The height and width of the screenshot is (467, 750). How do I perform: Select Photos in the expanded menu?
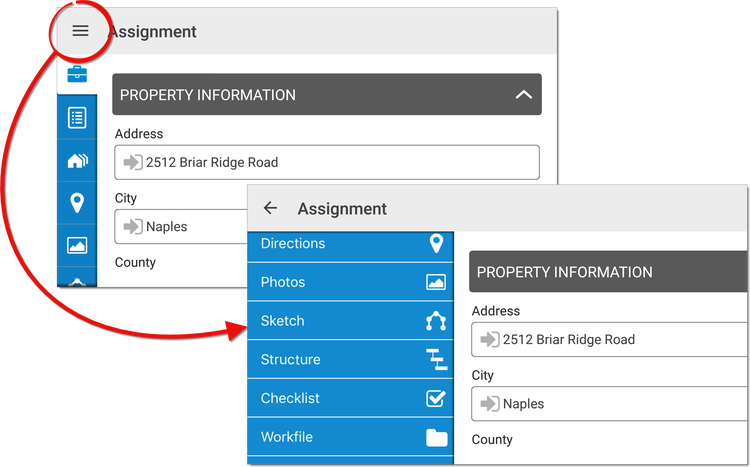tap(350, 282)
